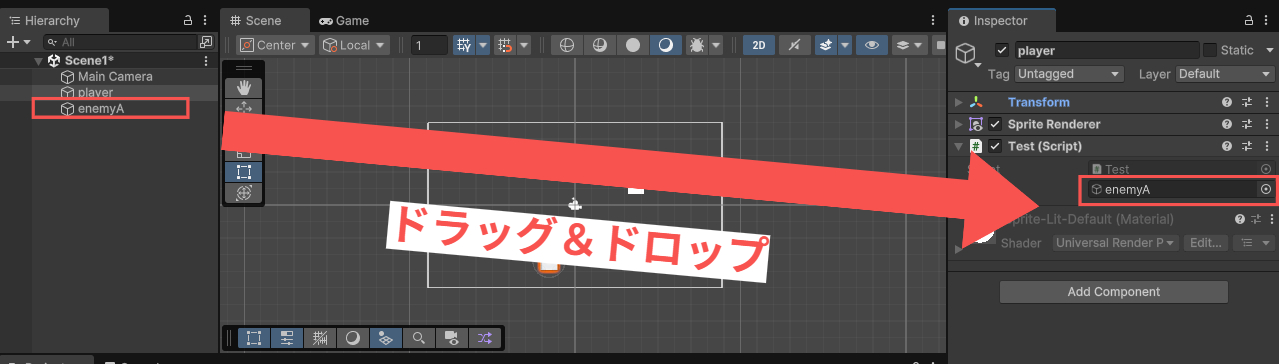The height and width of the screenshot is (364, 1279).
Task: Select enemyA object in Hierarchy
Action: [x=100, y=109]
